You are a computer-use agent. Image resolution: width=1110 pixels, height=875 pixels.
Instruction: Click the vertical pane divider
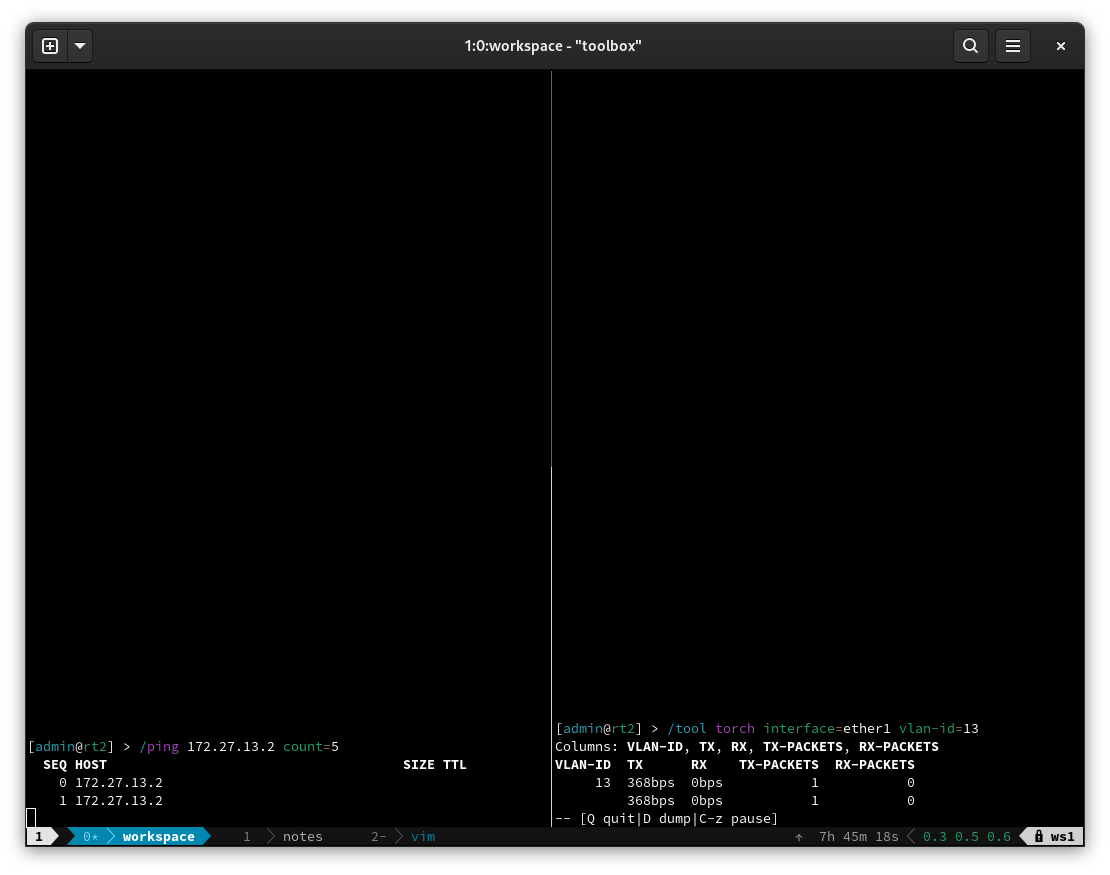pyautogui.click(x=551, y=400)
